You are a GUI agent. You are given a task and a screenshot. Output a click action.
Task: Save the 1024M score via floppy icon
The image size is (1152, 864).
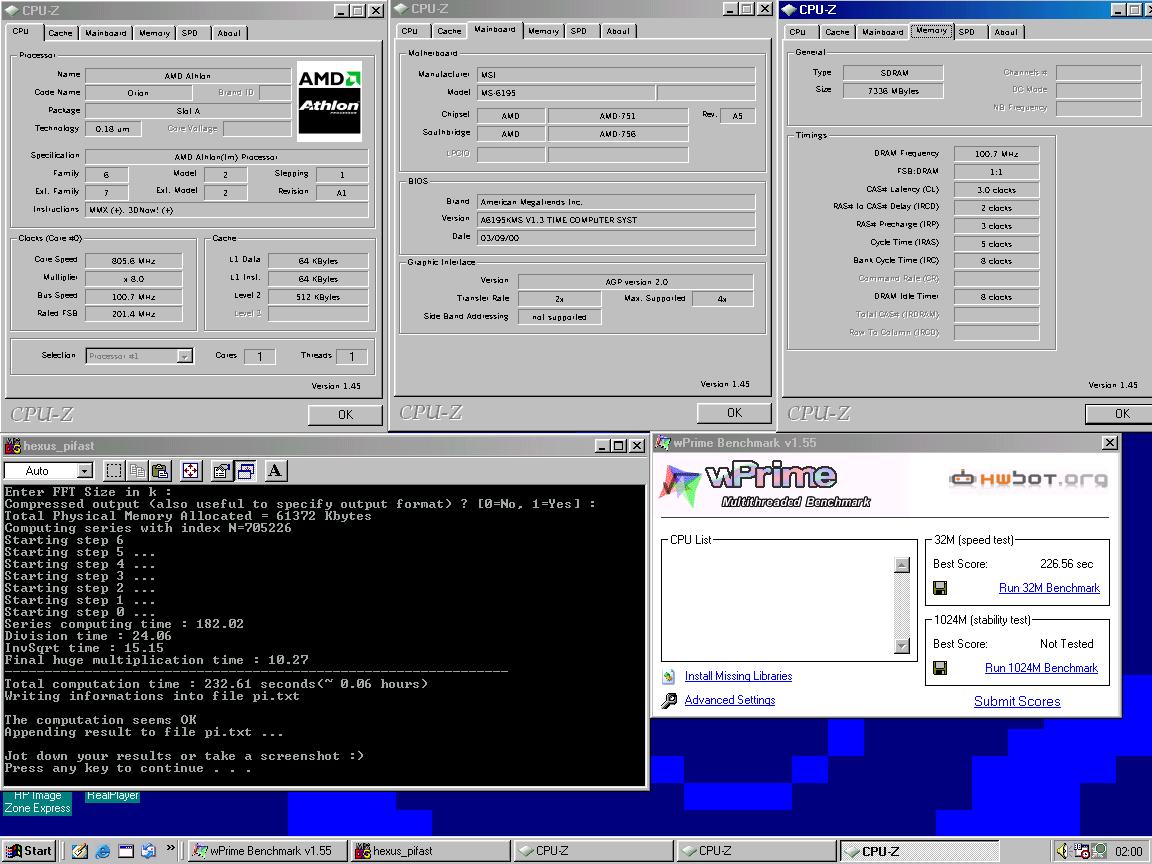click(940, 668)
